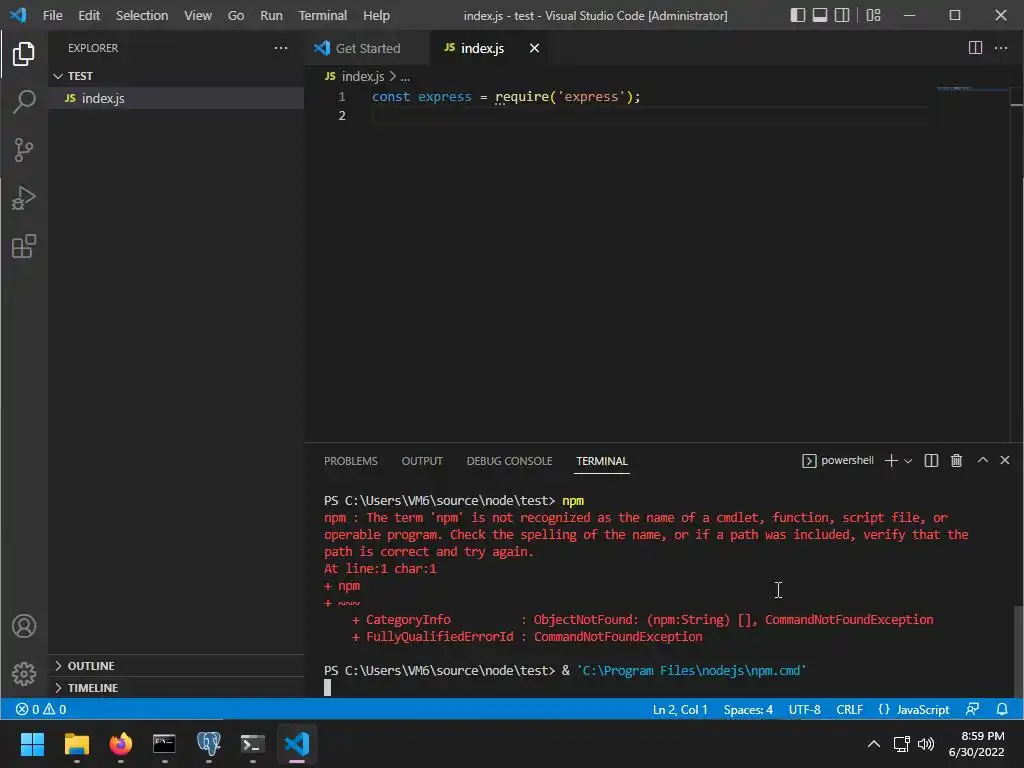Open the Search view icon
The image size is (1024, 768).
click(x=24, y=102)
